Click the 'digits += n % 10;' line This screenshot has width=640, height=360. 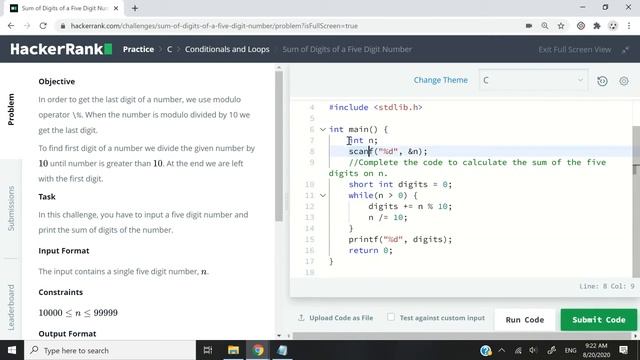pos(410,207)
